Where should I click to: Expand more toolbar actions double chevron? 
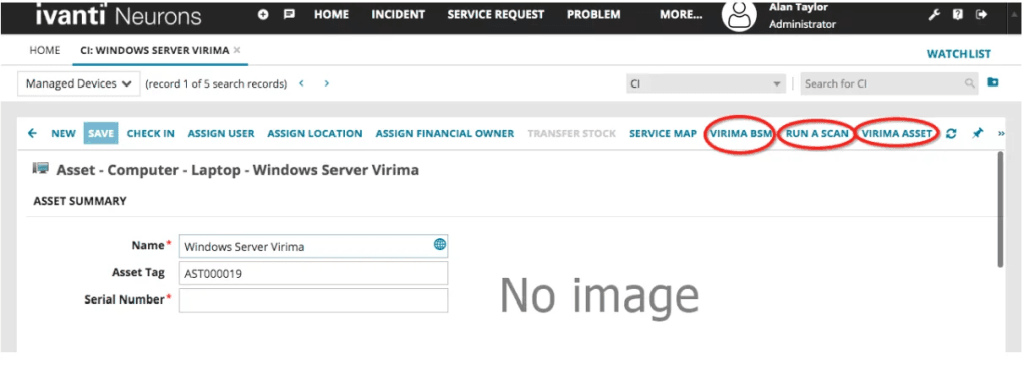click(x=1002, y=134)
